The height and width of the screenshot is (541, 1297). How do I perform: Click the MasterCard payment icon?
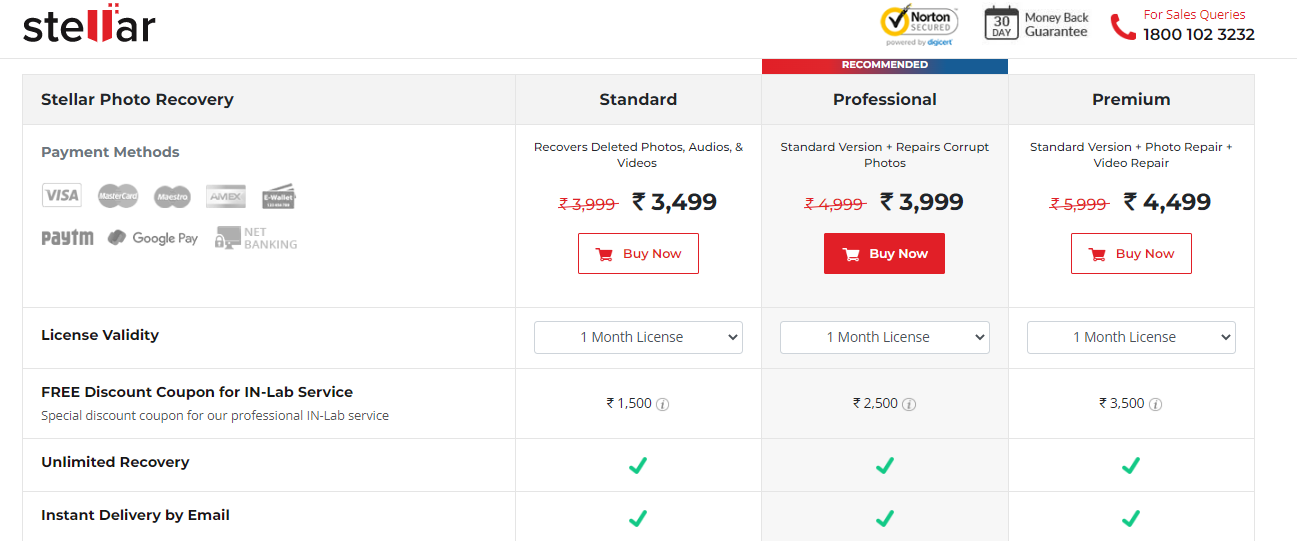pyautogui.click(x=118, y=196)
